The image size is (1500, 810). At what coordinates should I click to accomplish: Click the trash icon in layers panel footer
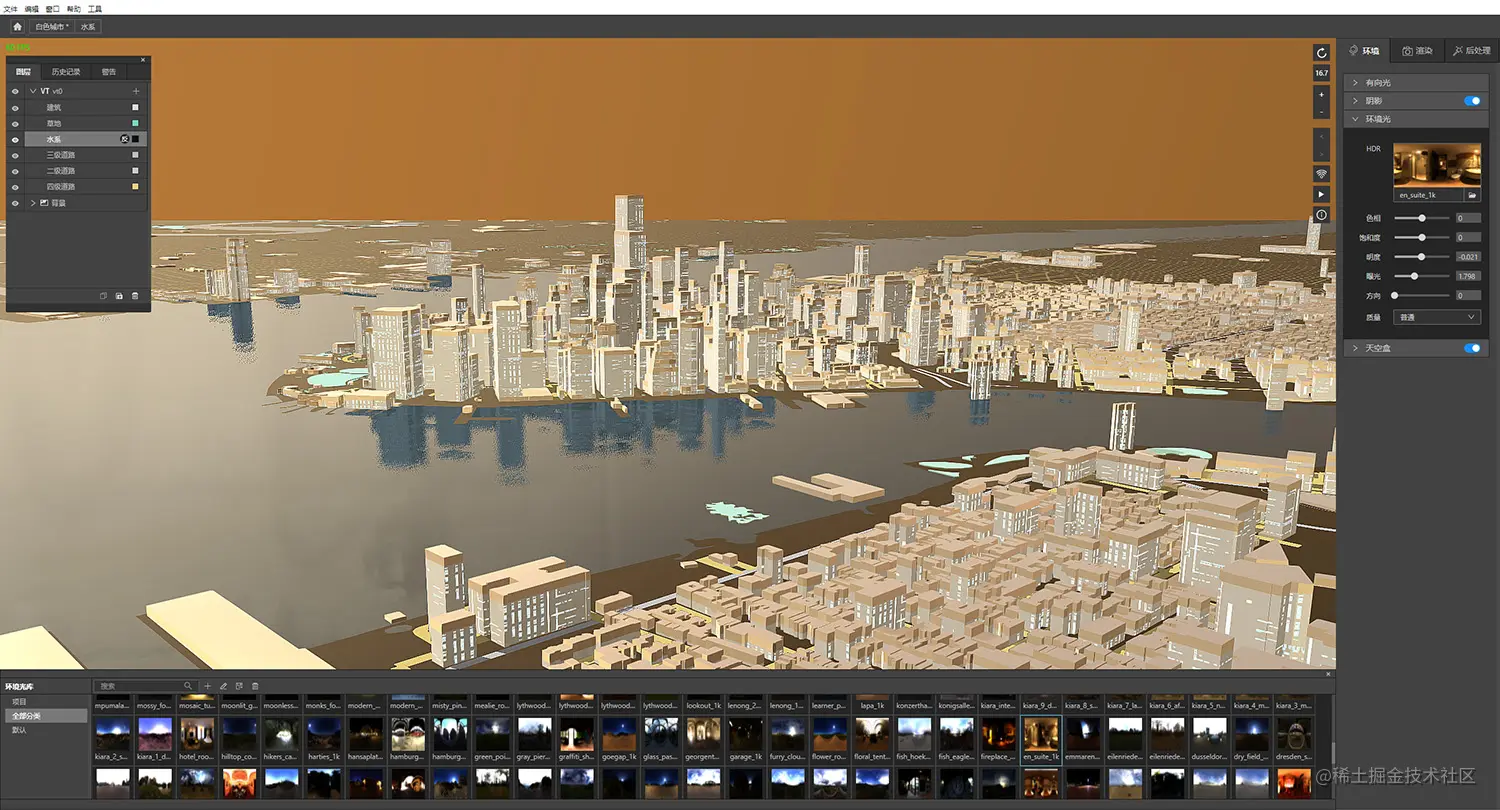pyautogui.click(x=135, y=296)
